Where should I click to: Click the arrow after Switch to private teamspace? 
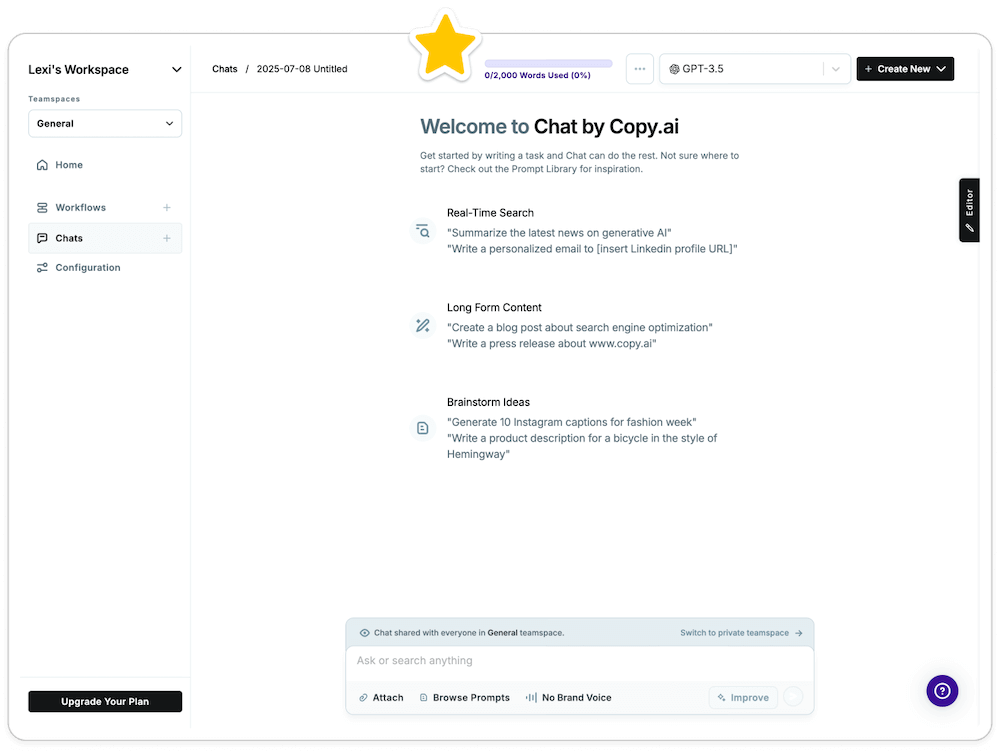click(798, 633)
